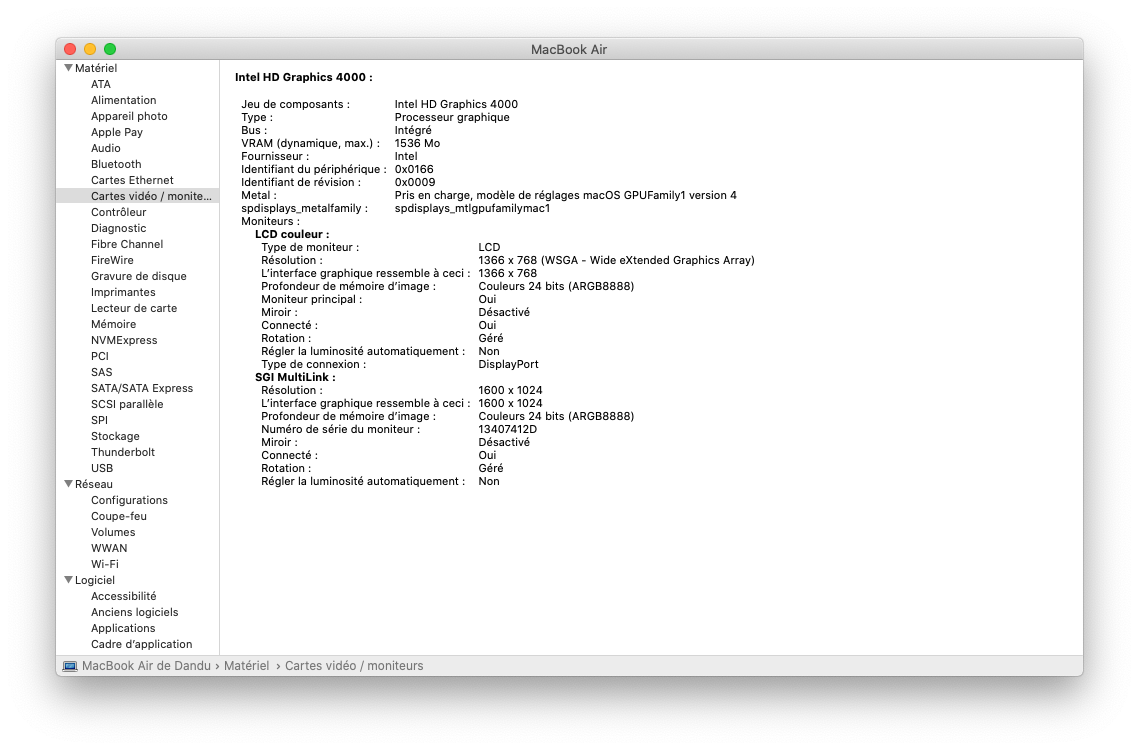Select Mémoire in the sidebar
This screenshot has width=1139, height=750.
113,324
